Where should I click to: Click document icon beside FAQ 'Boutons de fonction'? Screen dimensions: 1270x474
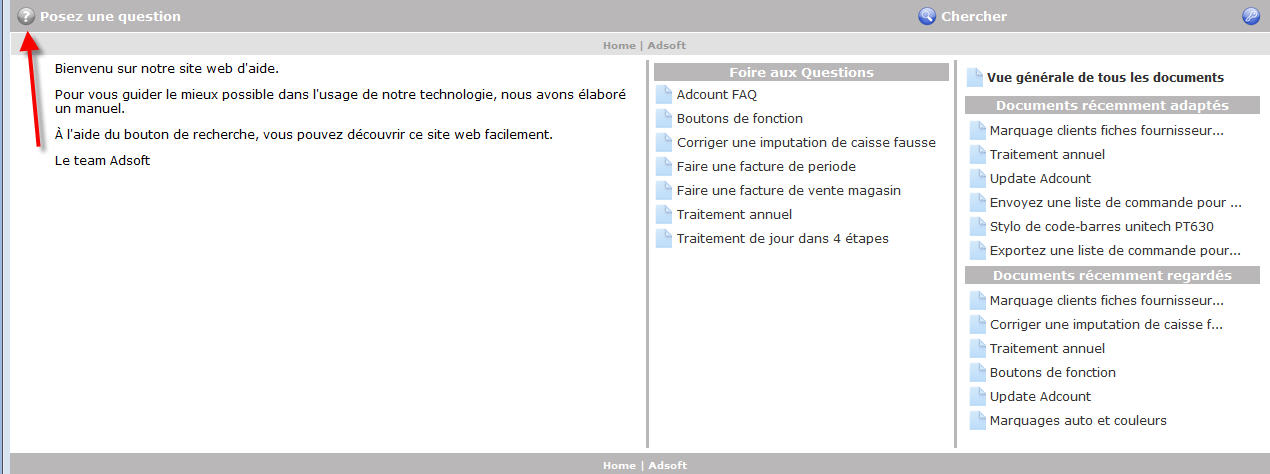point(664,119)
